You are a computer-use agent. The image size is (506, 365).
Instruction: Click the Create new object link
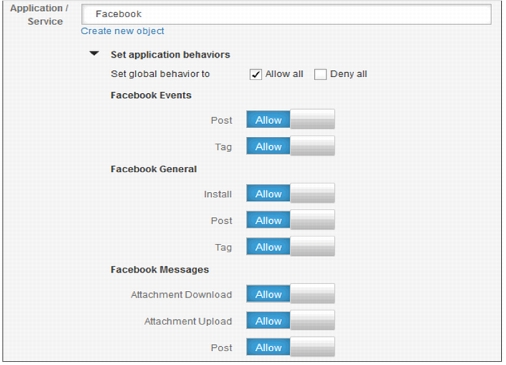click(122, 31)
